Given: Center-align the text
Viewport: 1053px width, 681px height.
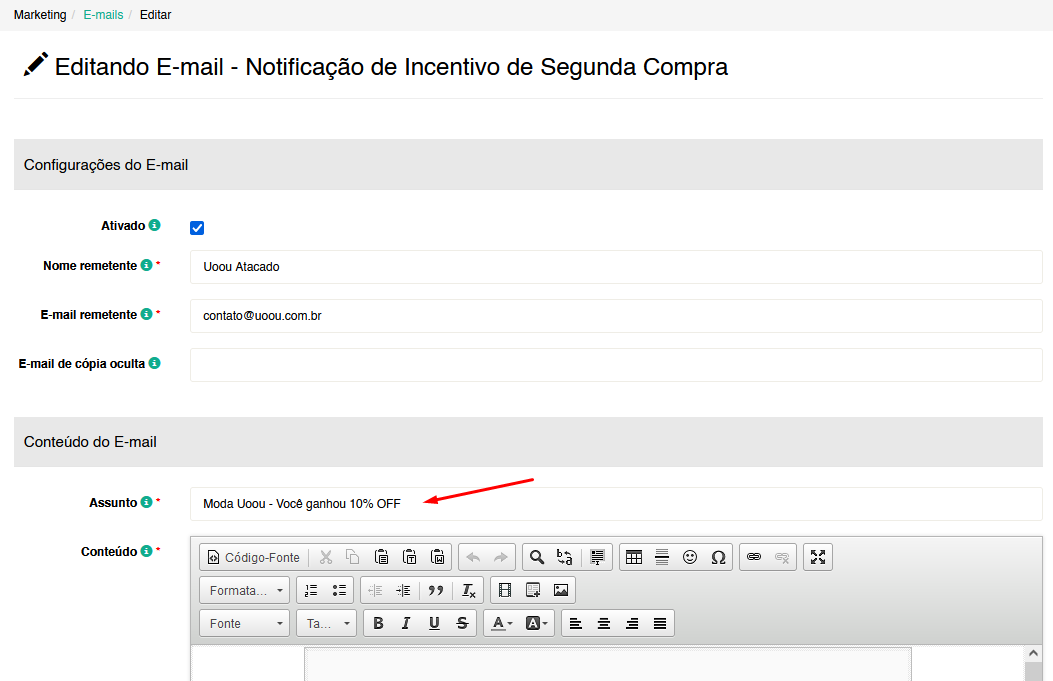Looking at the screenshot, I should point(604,623).
